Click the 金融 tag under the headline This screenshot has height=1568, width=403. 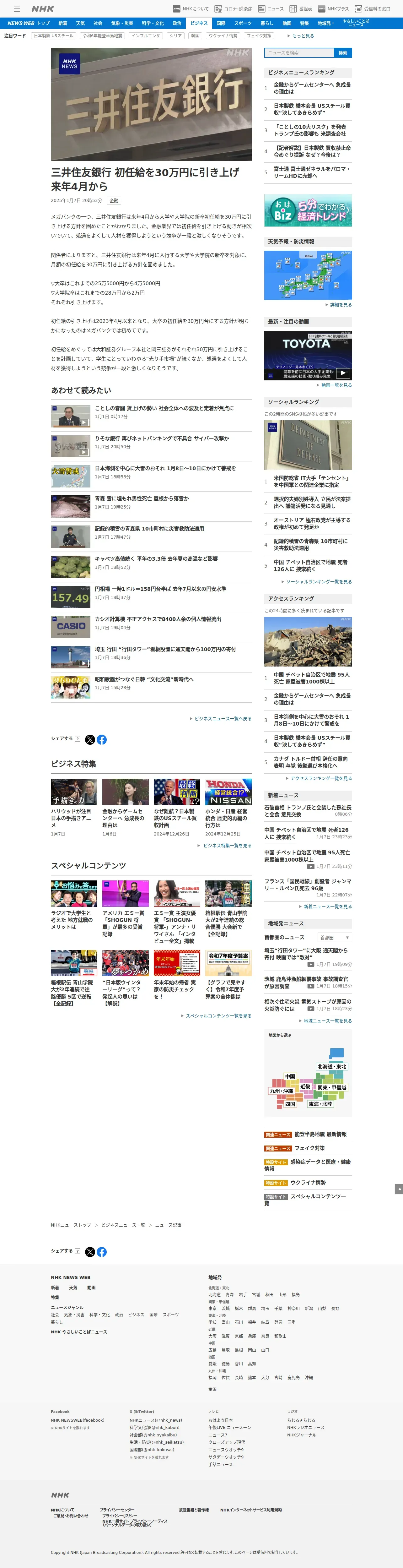point(114,200)
